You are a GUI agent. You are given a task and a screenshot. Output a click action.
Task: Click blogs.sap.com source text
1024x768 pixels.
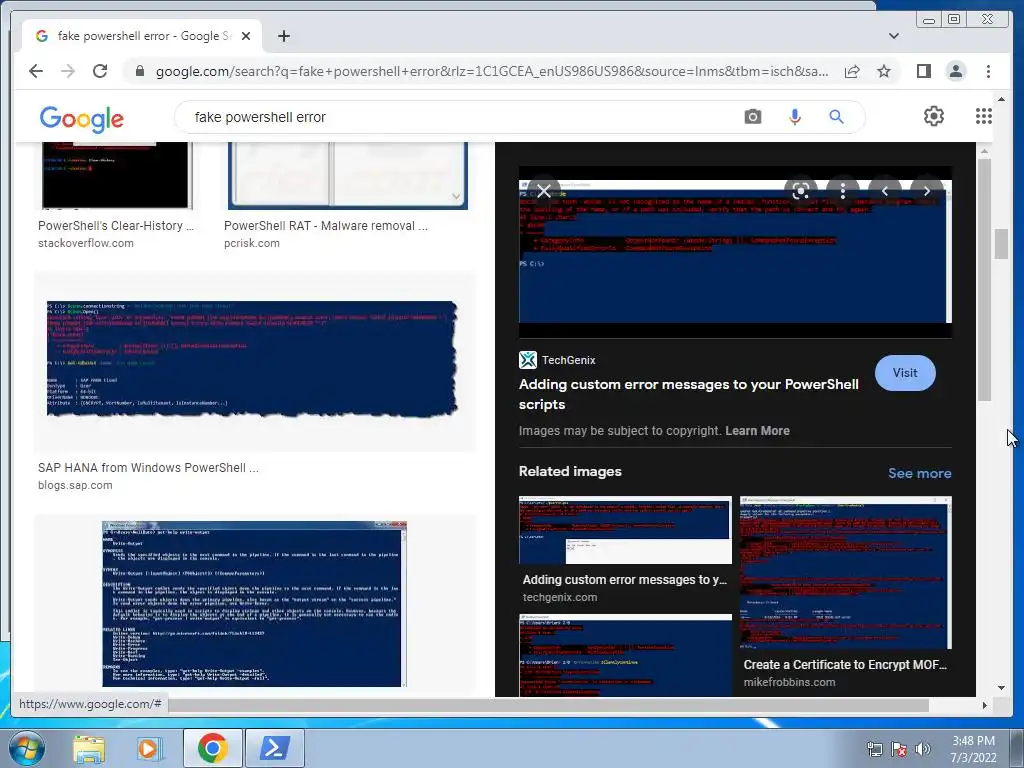tap(75, 485)
